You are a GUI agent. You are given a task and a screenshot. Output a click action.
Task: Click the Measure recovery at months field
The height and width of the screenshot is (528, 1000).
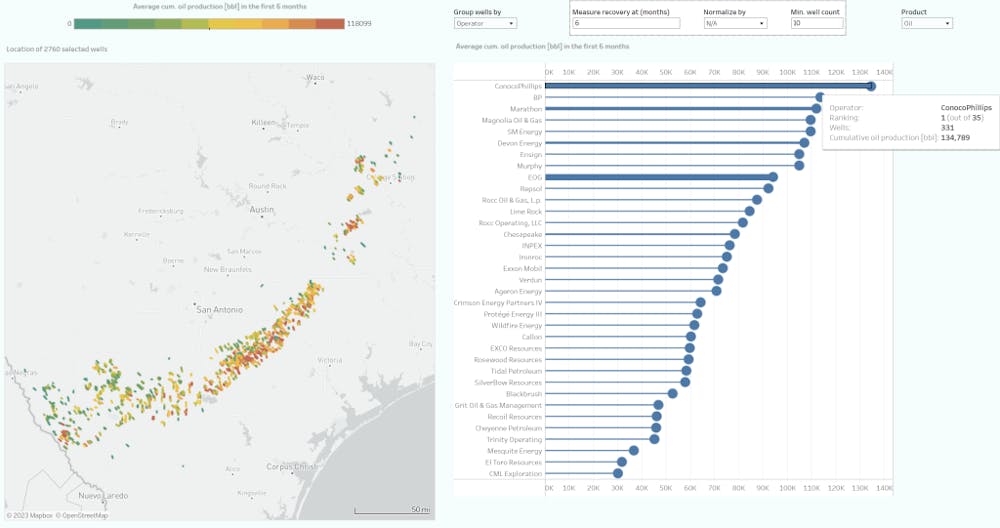(x=626, y=24)
